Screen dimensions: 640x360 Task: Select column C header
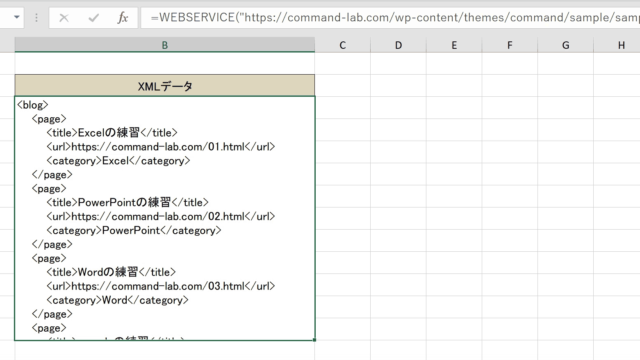[x=342, y=45]
